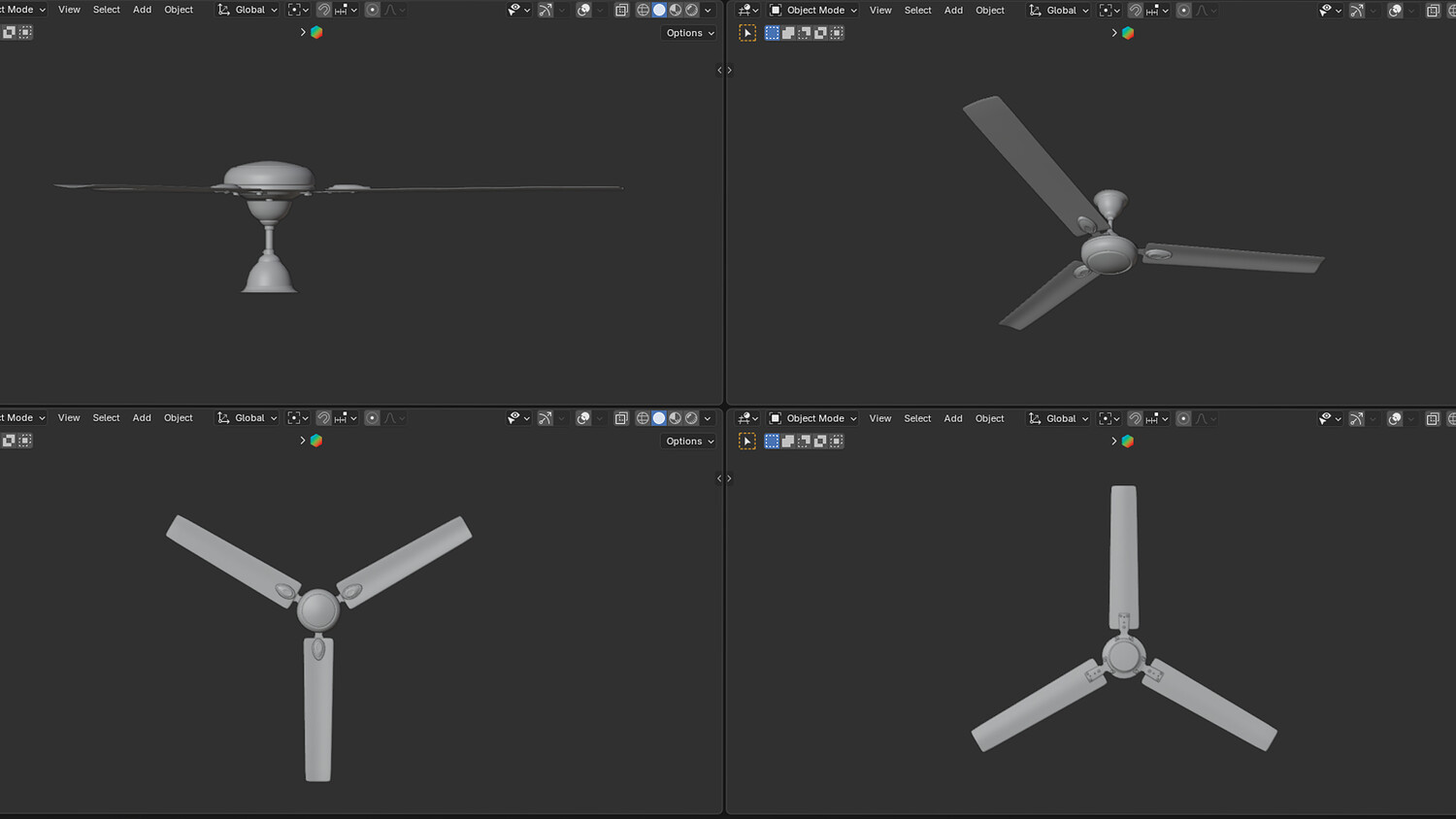Select intersect selection mode icon in perspective fan viewport
This screenshot has height=819, width=1456.
(x=837, y=33)
